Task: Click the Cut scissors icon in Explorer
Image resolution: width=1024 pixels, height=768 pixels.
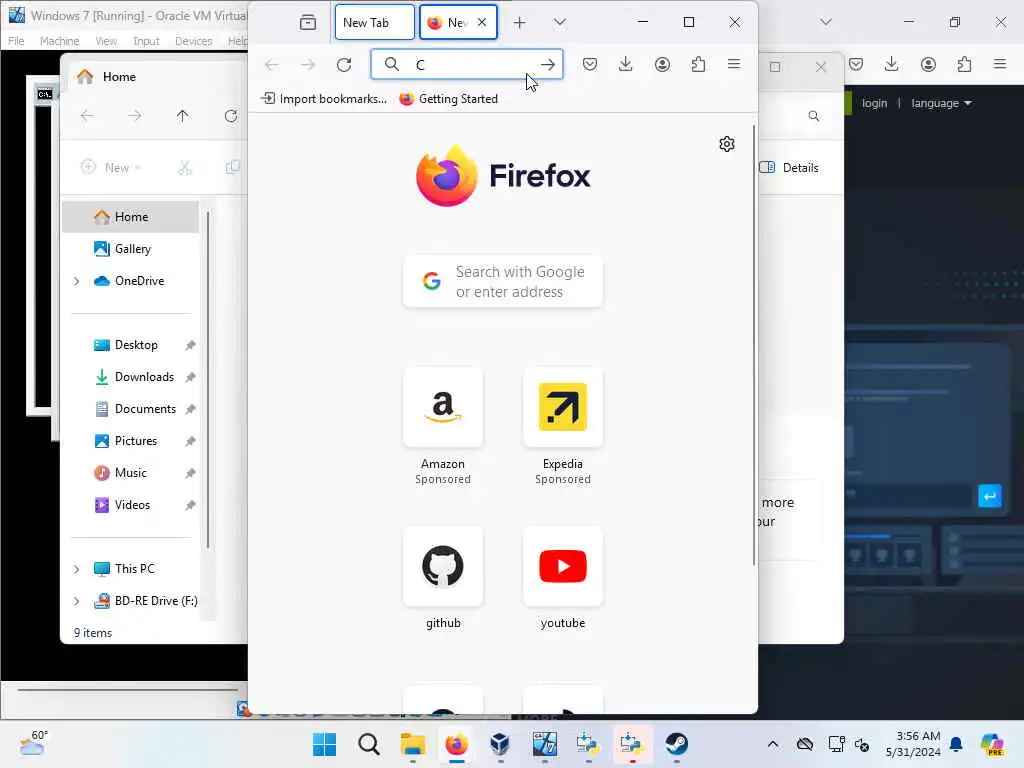Action: point(185,168)
